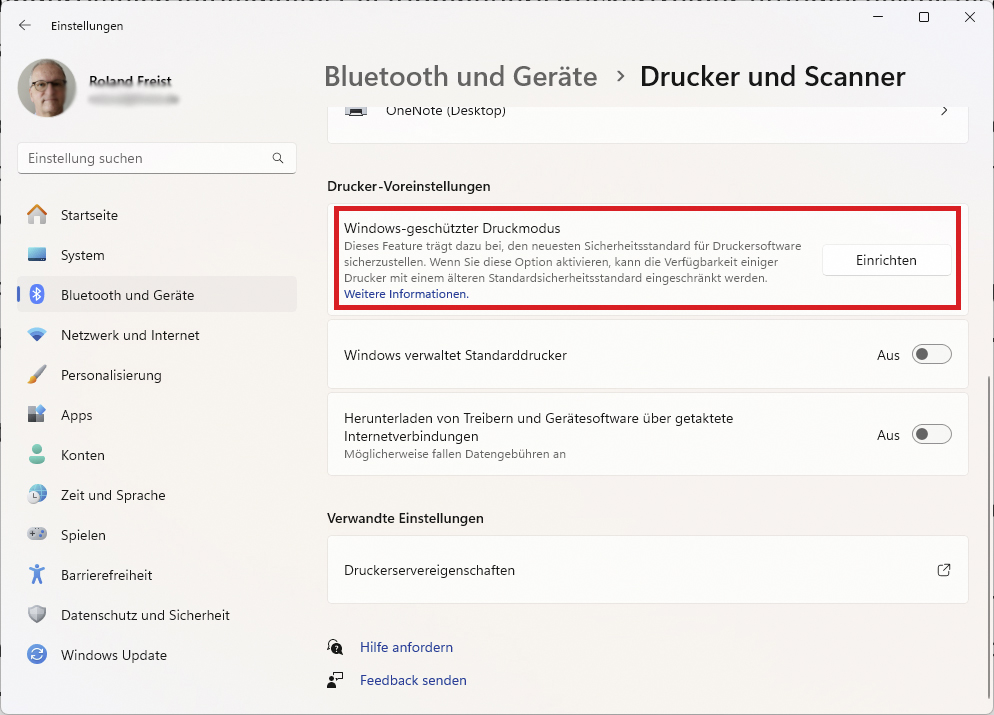Open Spielen settings category
The width and height of the screenshot is (994, 715).
tap(157, 534)
